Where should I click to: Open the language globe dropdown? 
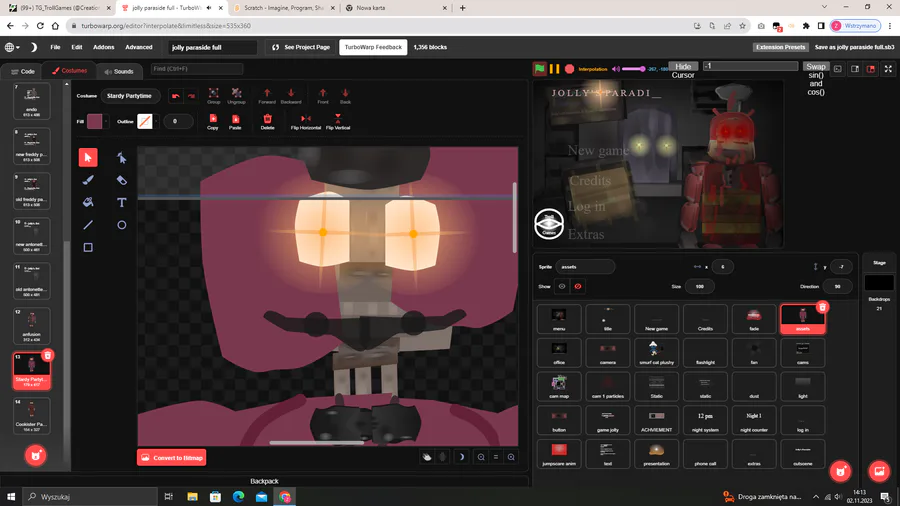tap(12, 47)
